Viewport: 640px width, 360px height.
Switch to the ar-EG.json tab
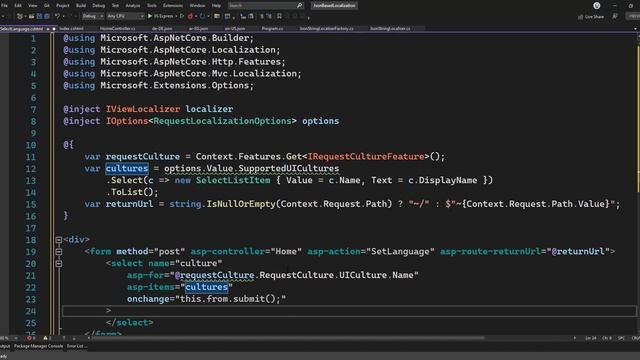tap(198, 29)
